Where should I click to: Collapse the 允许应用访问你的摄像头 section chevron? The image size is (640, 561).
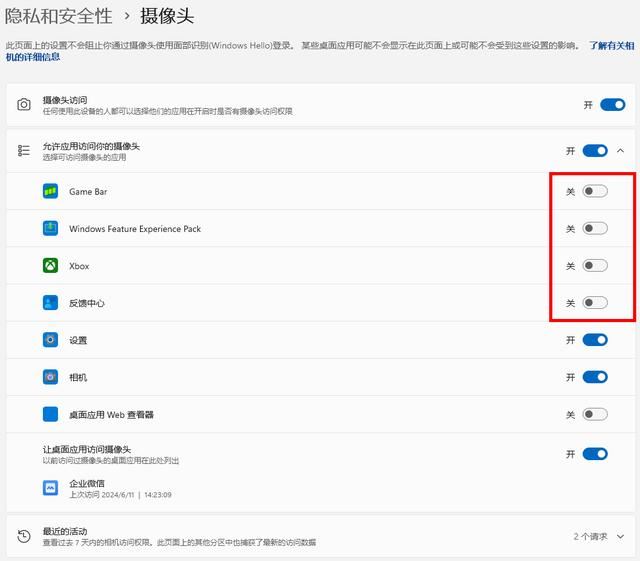click(x=621, y=151)
